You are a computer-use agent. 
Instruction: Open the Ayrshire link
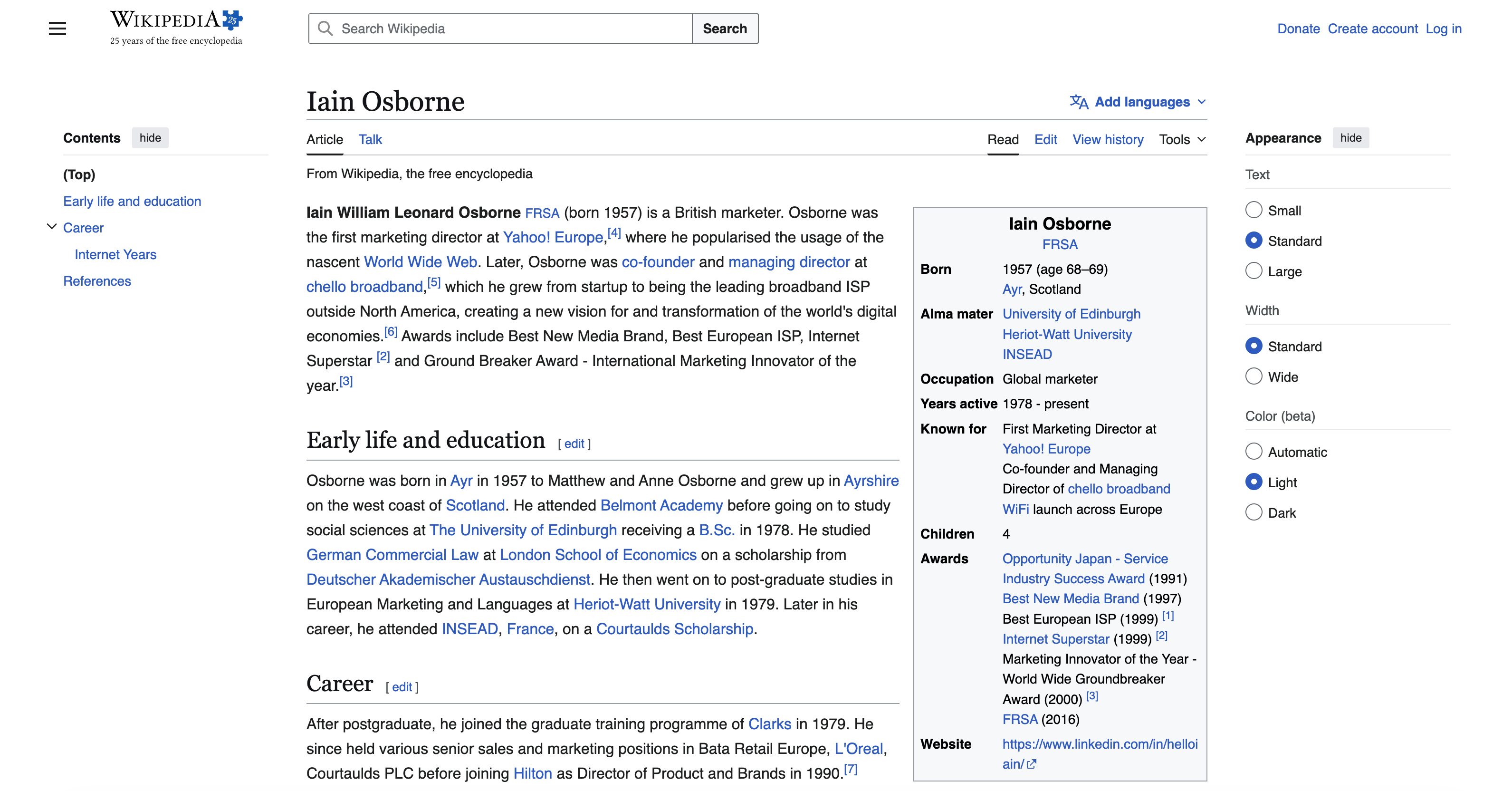click(871, 481)
